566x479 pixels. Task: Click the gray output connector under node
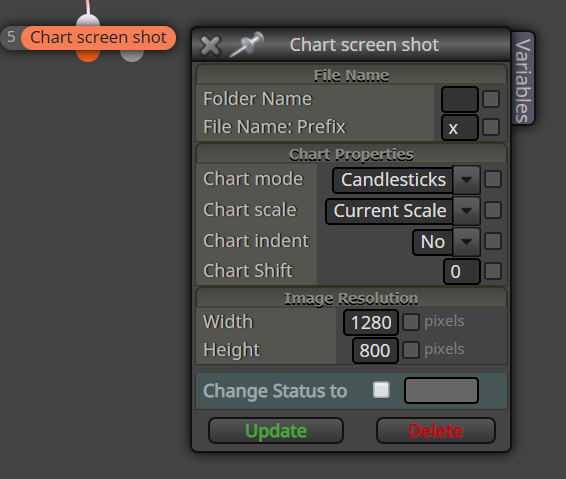pos(132,55)
